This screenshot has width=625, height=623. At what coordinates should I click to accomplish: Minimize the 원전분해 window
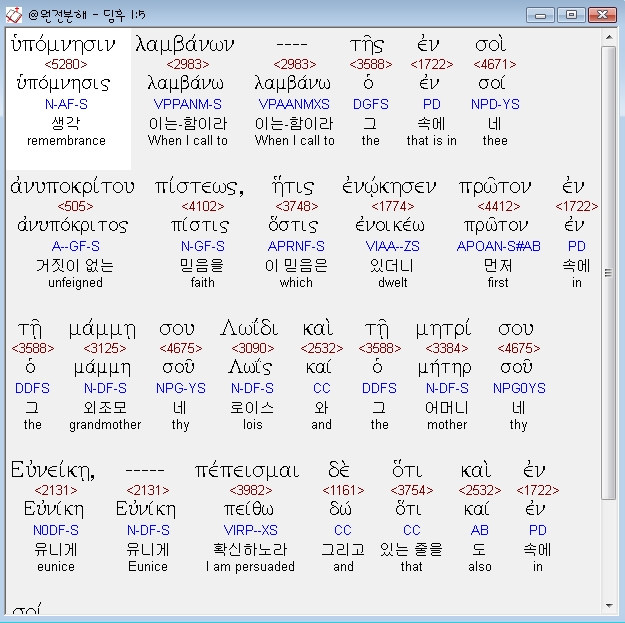pos(540,15)
